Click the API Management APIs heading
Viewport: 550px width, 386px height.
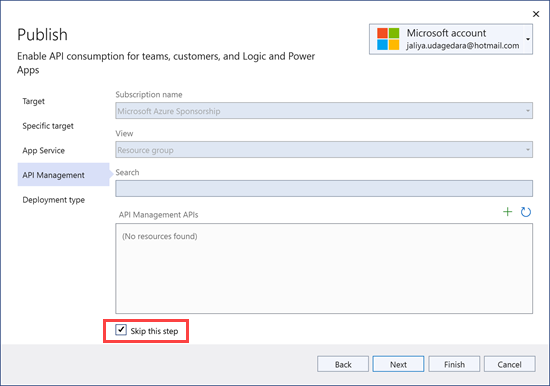[x=159, y=214]
